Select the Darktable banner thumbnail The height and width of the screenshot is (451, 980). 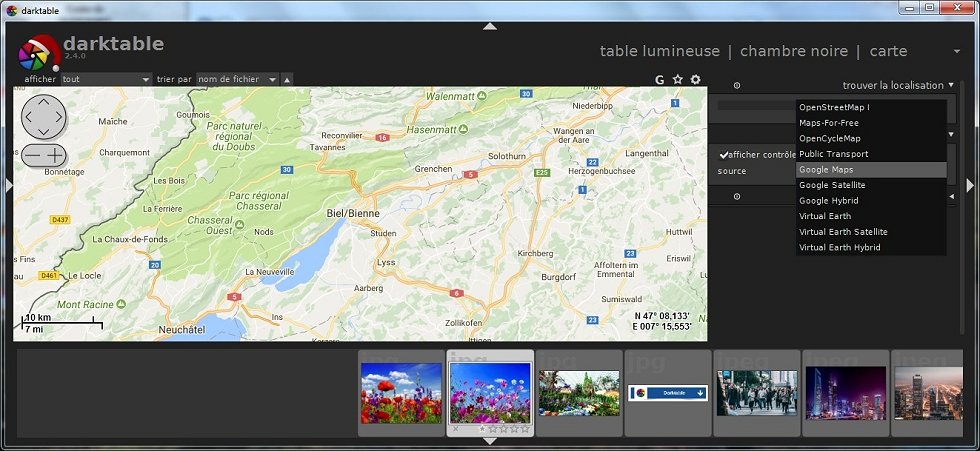[x=668, y=393]
